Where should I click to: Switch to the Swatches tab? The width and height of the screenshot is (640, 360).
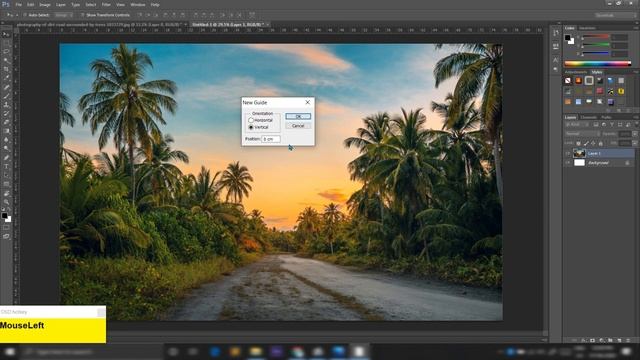click(x=587, y=28)
